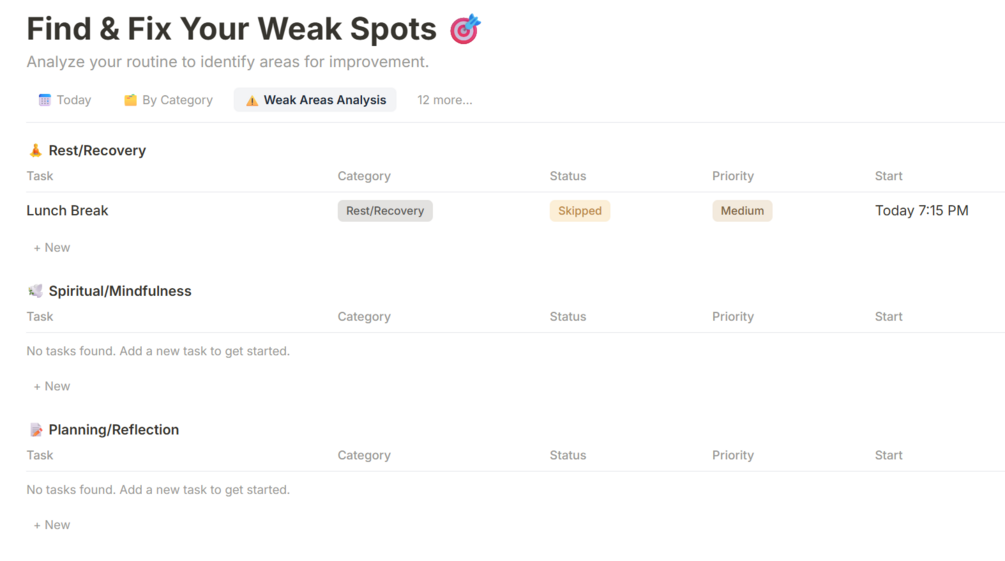Click the target emoji icon in title

click(465, 30)
